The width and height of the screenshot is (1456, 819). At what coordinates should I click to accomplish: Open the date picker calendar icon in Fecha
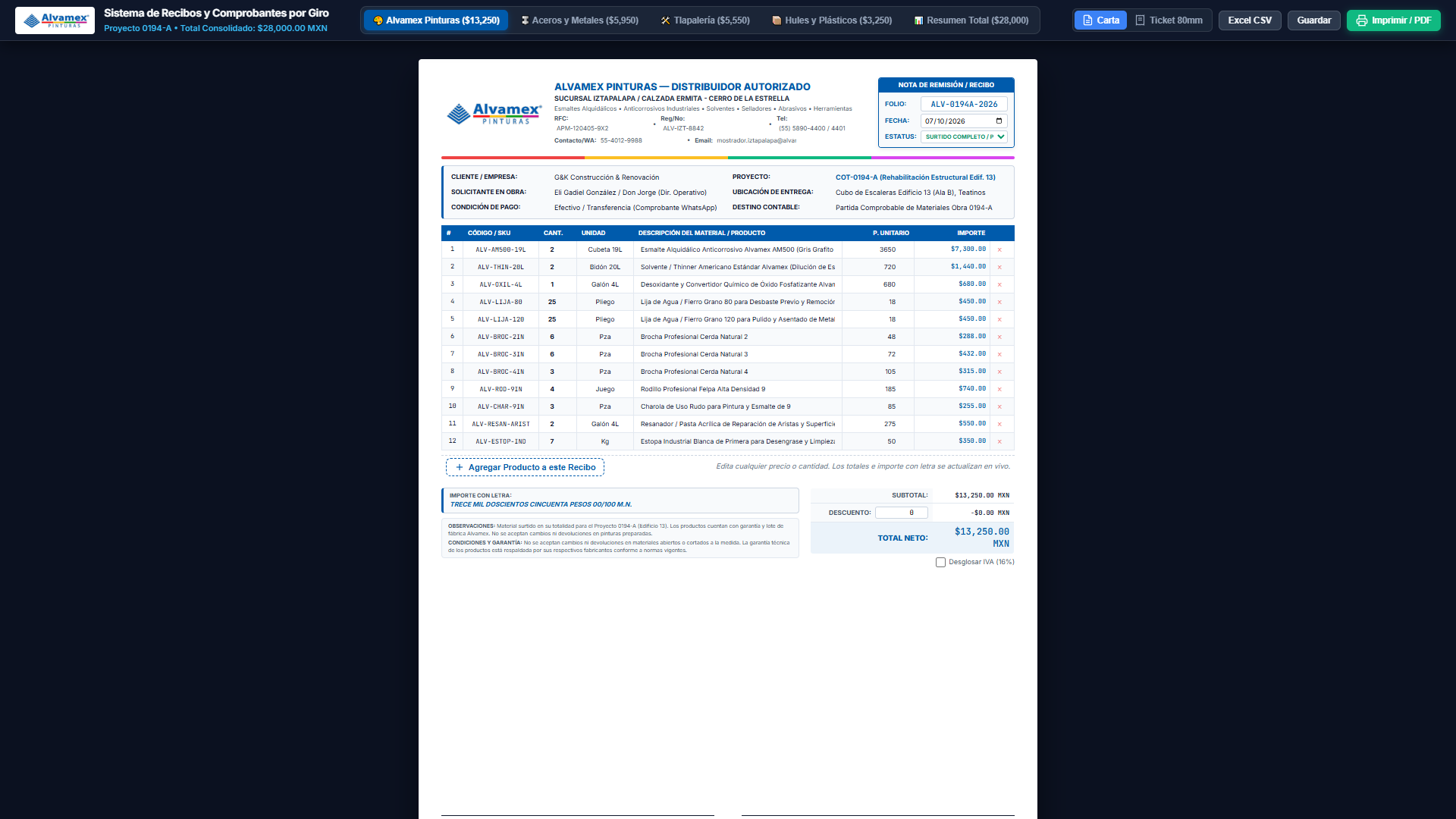click(999, 121)
